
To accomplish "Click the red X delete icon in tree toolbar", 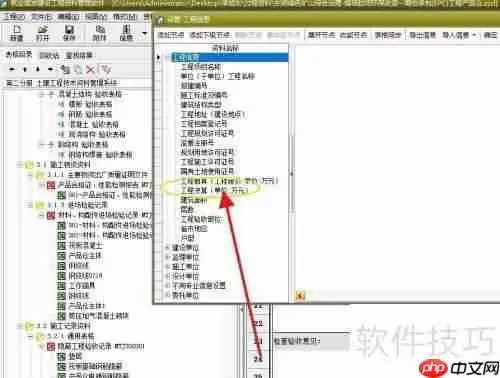I will click(x=90, y=69).
